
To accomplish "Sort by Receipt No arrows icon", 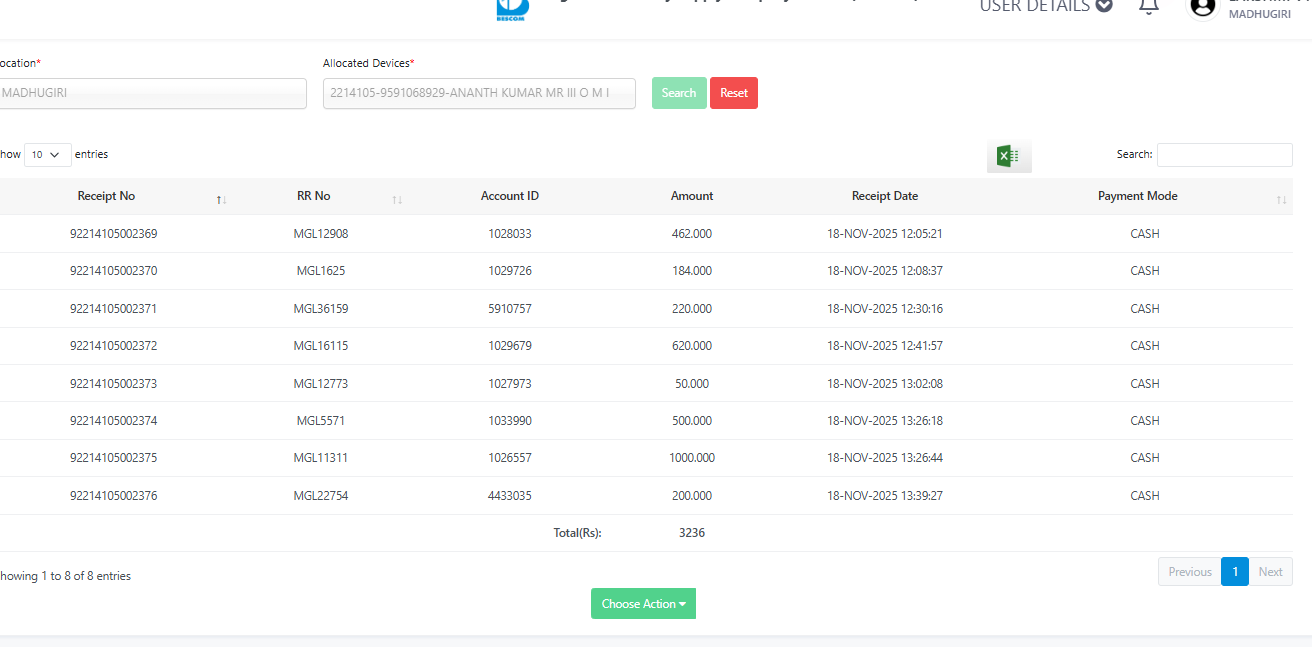I will 222,200.
